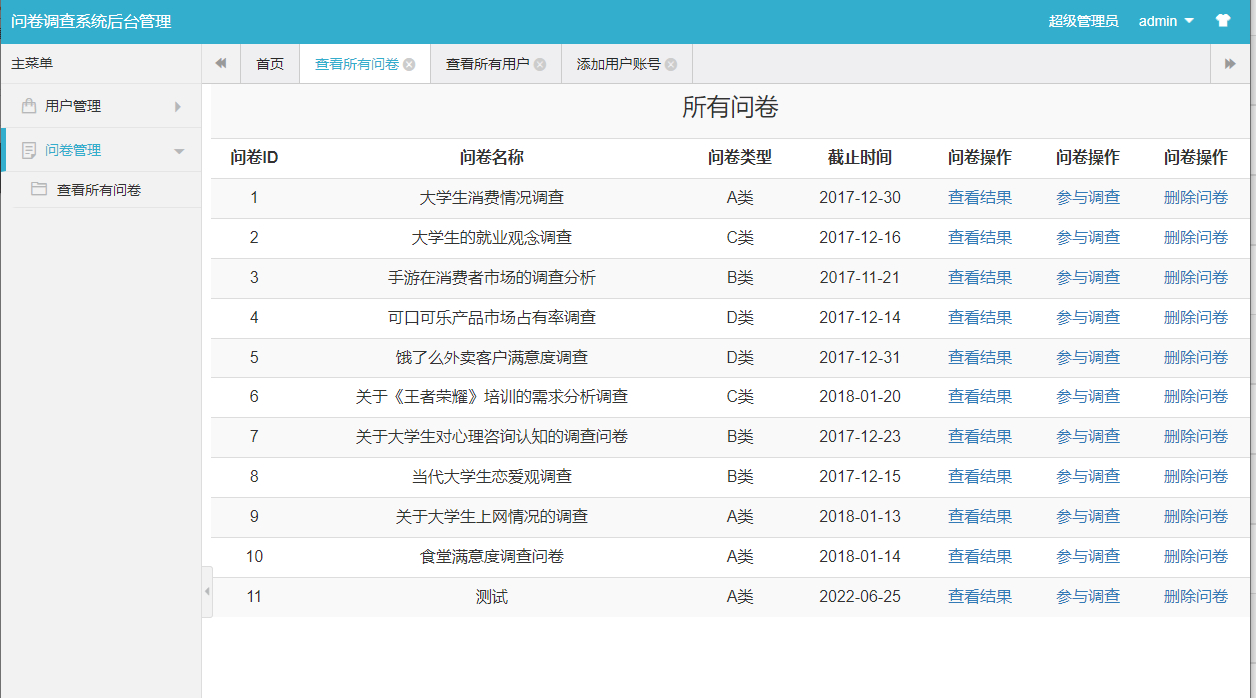Click the 问卷类型 column header
Viewport: 1256px width, 698px height.
coord(740,158)
